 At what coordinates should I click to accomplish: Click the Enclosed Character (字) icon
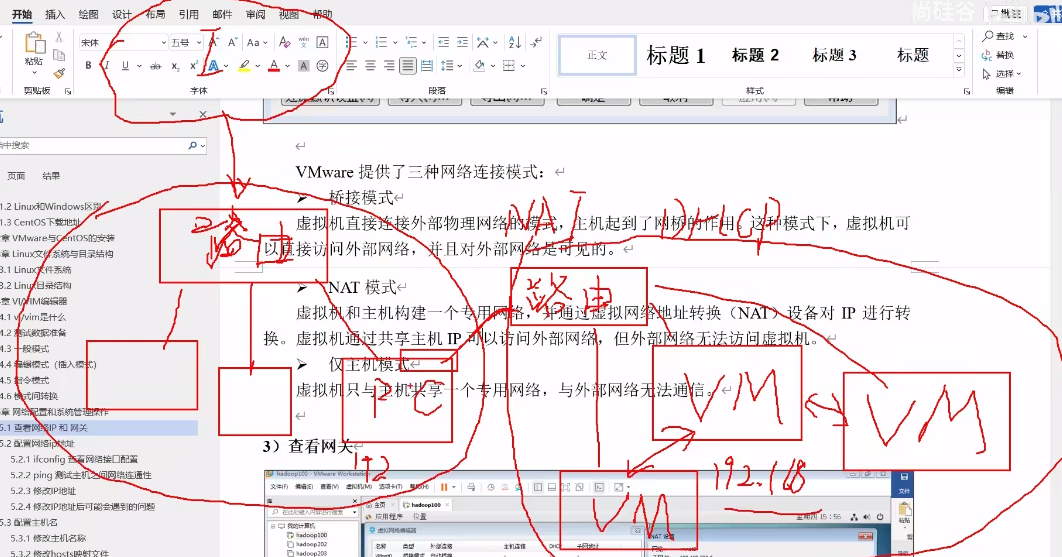tap(322, 66)
